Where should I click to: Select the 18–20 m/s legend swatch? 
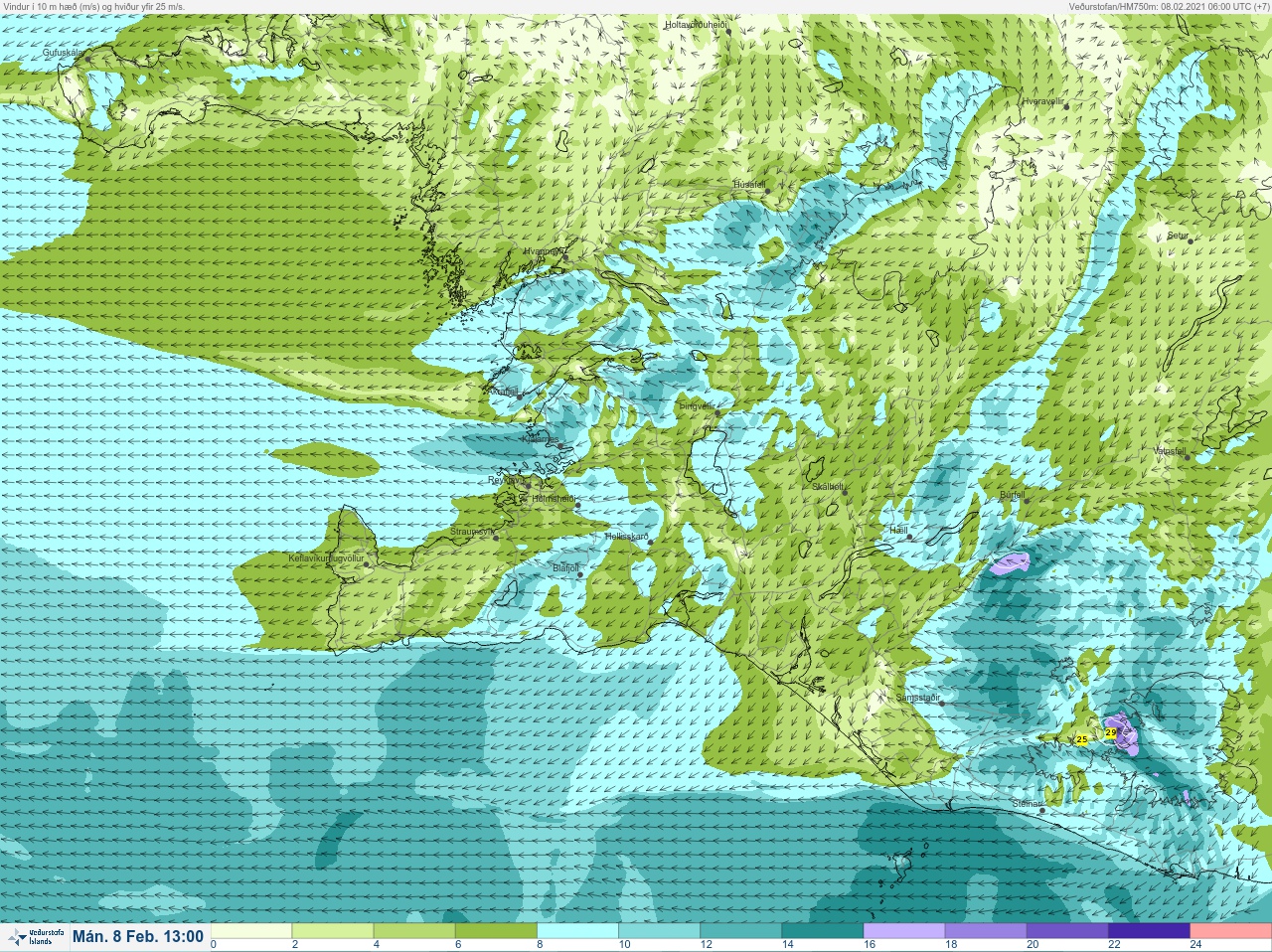986,931
